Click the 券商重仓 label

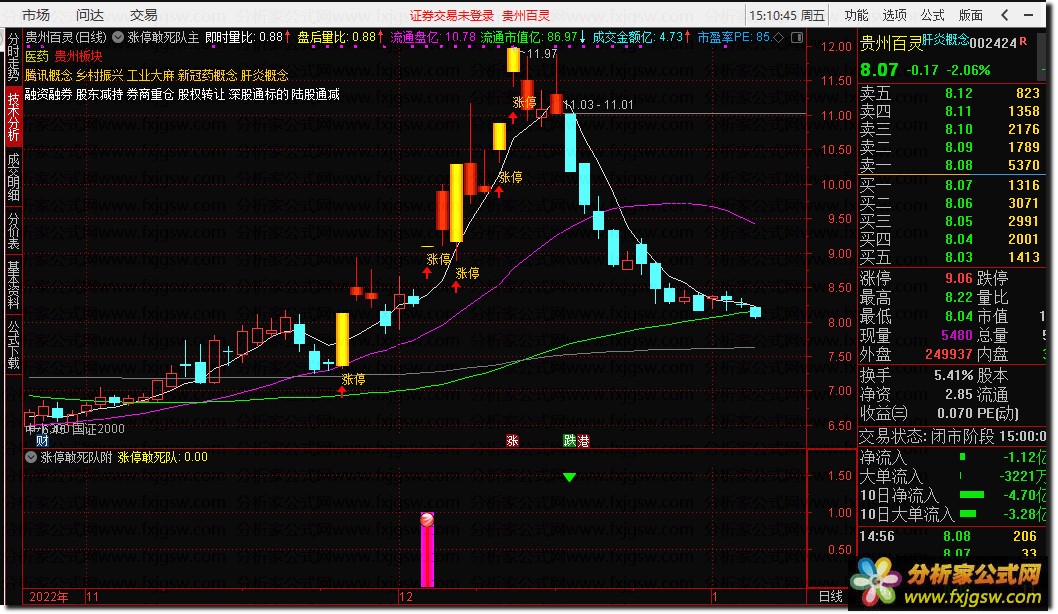click(x=150, y=94)
